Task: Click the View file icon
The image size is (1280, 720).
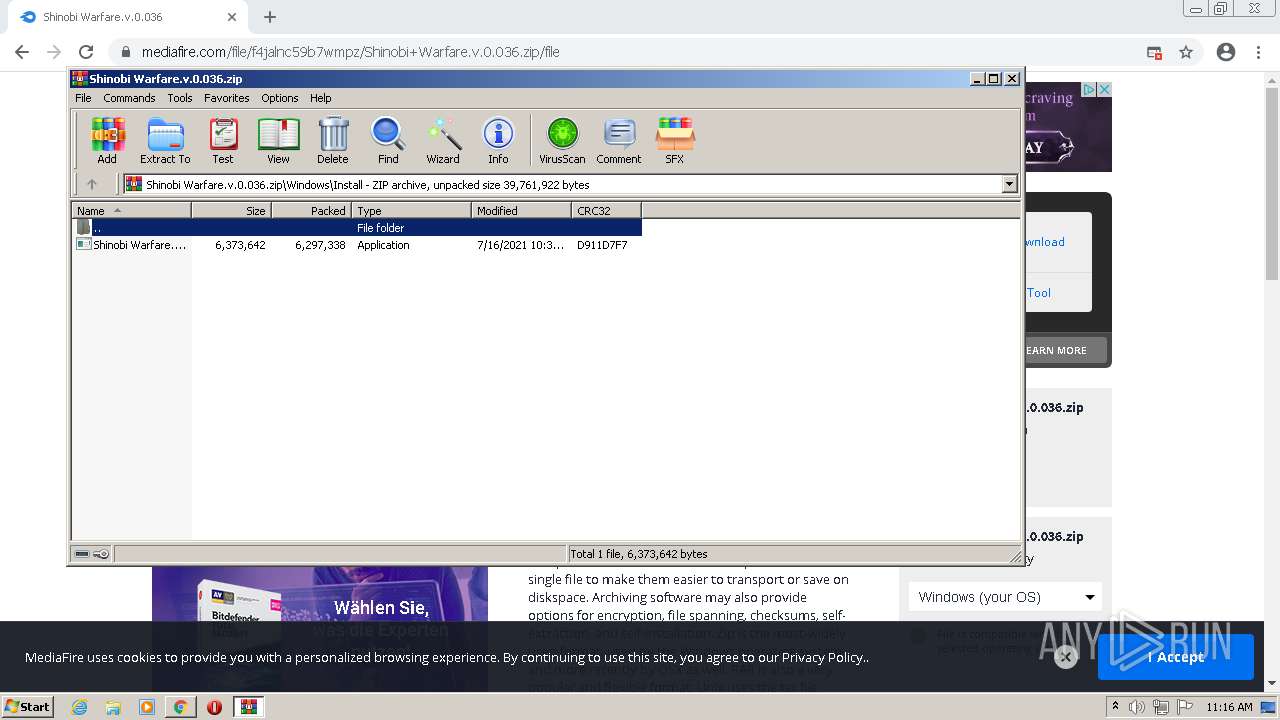Action: pyautogui.click(x=278, y=140)
